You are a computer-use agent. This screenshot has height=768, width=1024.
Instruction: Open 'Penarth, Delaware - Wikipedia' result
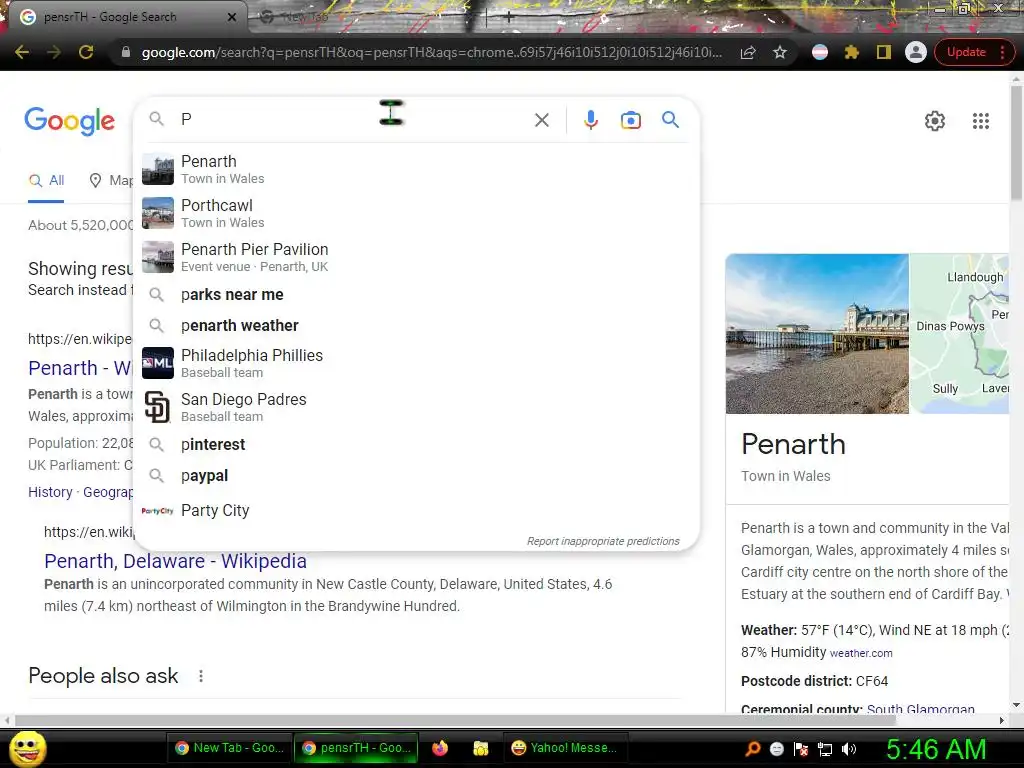click(x=175, y=561)
